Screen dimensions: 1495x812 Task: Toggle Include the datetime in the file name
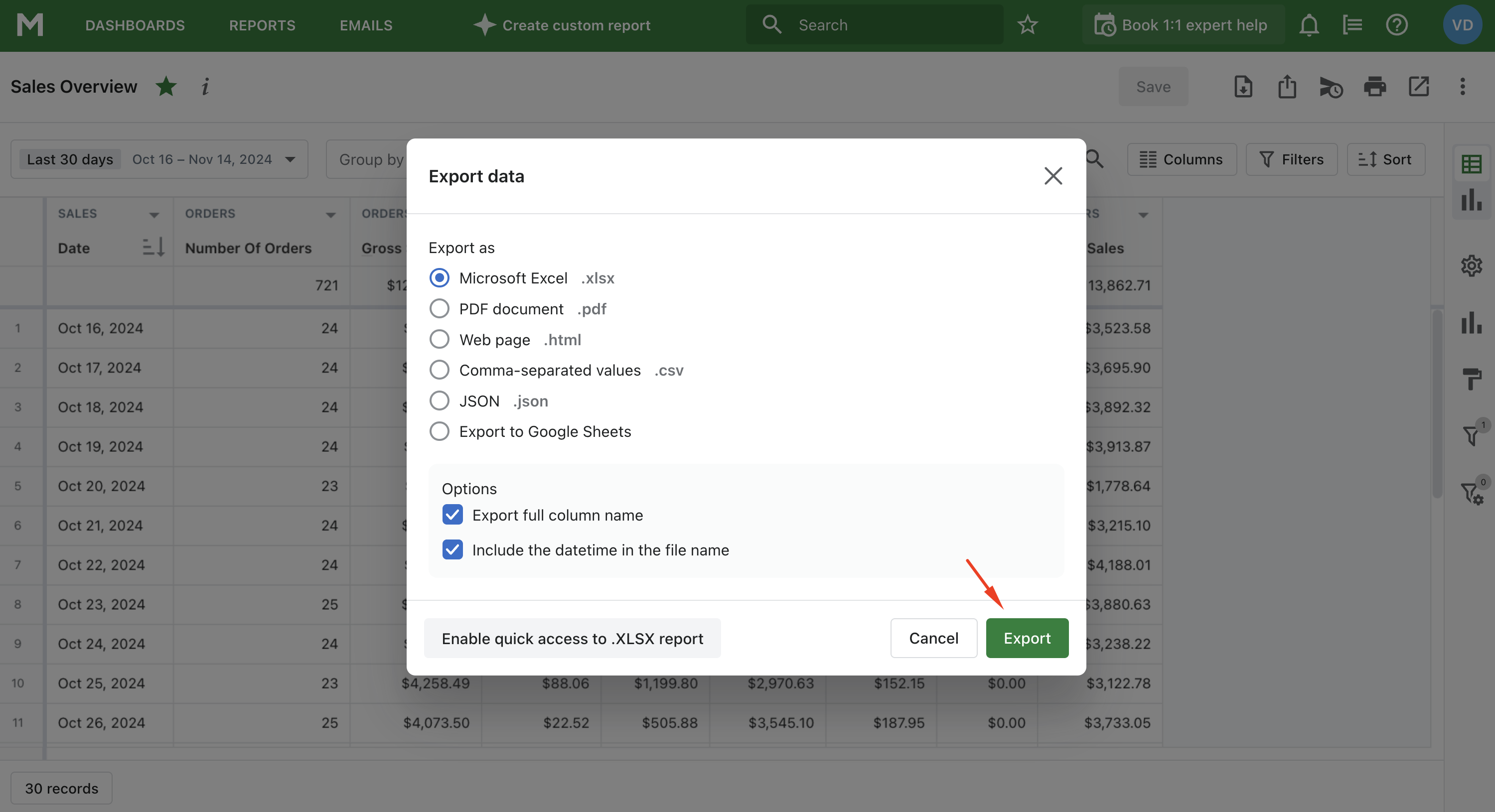click(452, 549)
